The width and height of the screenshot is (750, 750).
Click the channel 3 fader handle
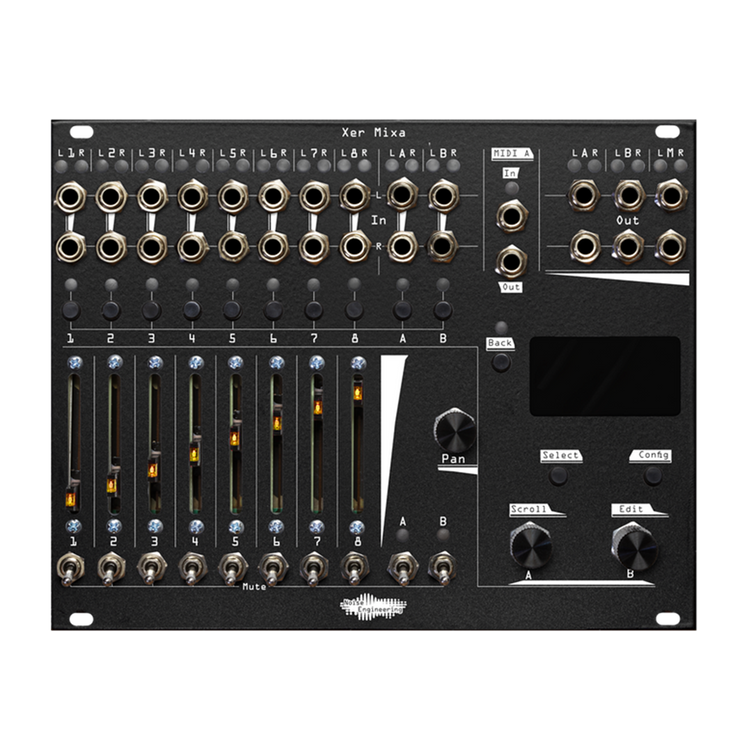(153, 470)
